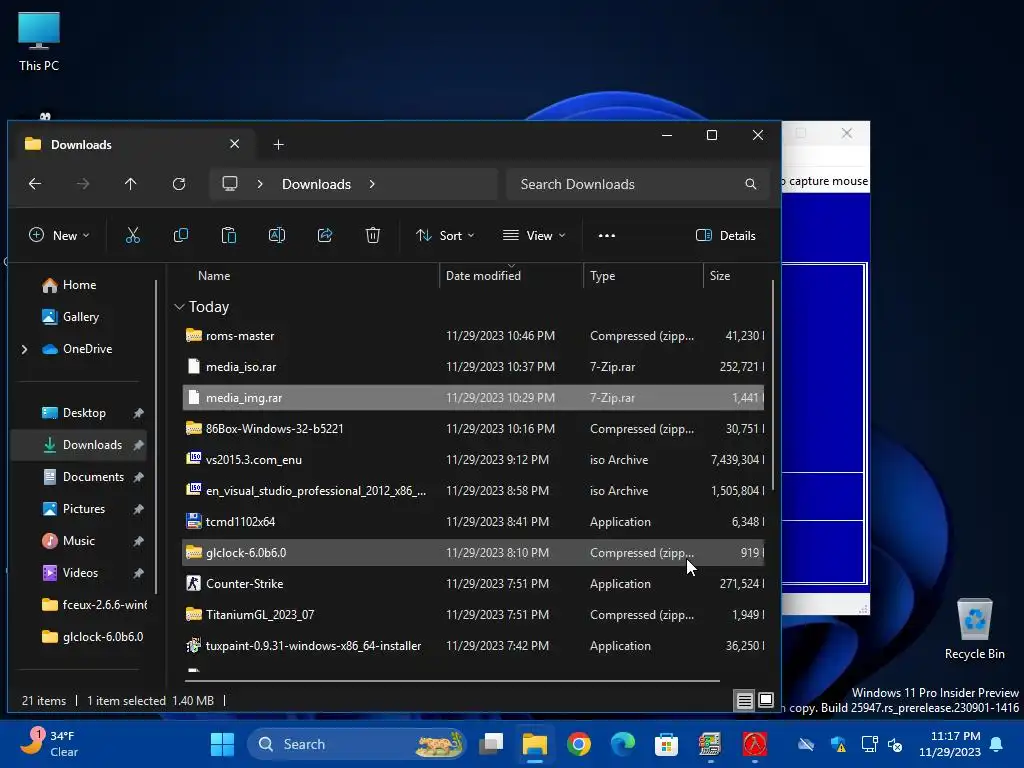Expand the OneDrive tree node
Viewport: 1024px width, 768px height.
[x=25, y=349]
